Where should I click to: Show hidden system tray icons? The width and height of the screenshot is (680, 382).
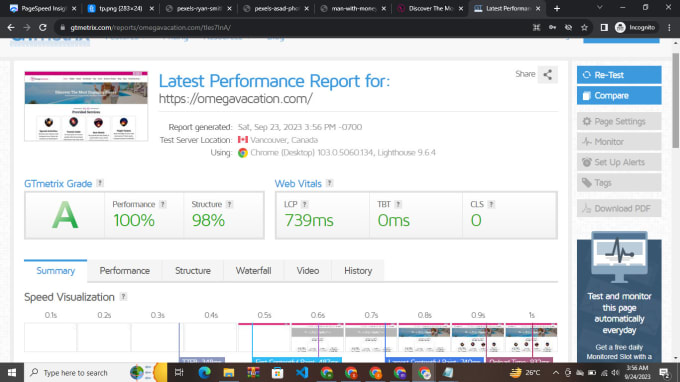point(556,372)
